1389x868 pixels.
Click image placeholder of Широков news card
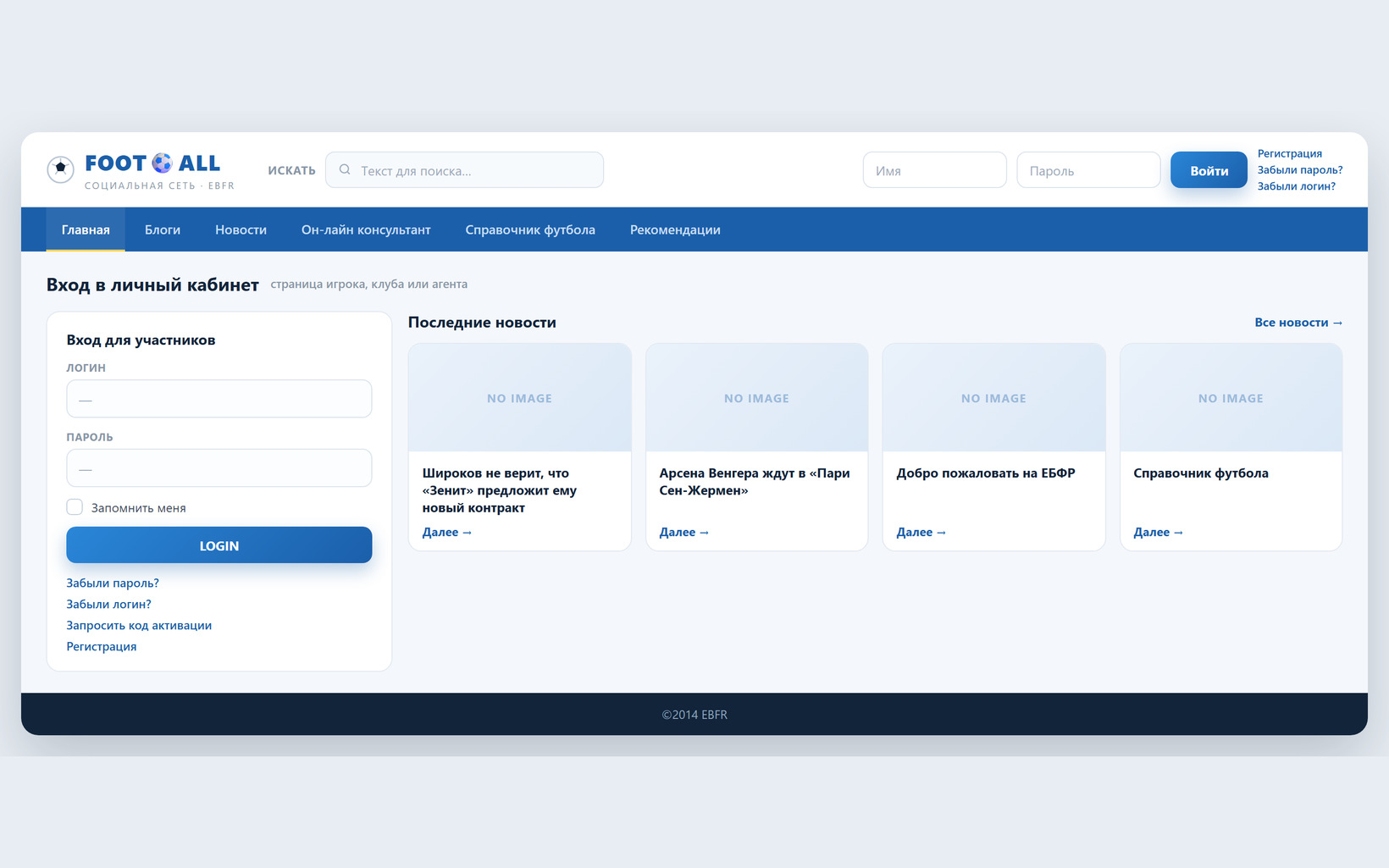[x=520, y=398]
